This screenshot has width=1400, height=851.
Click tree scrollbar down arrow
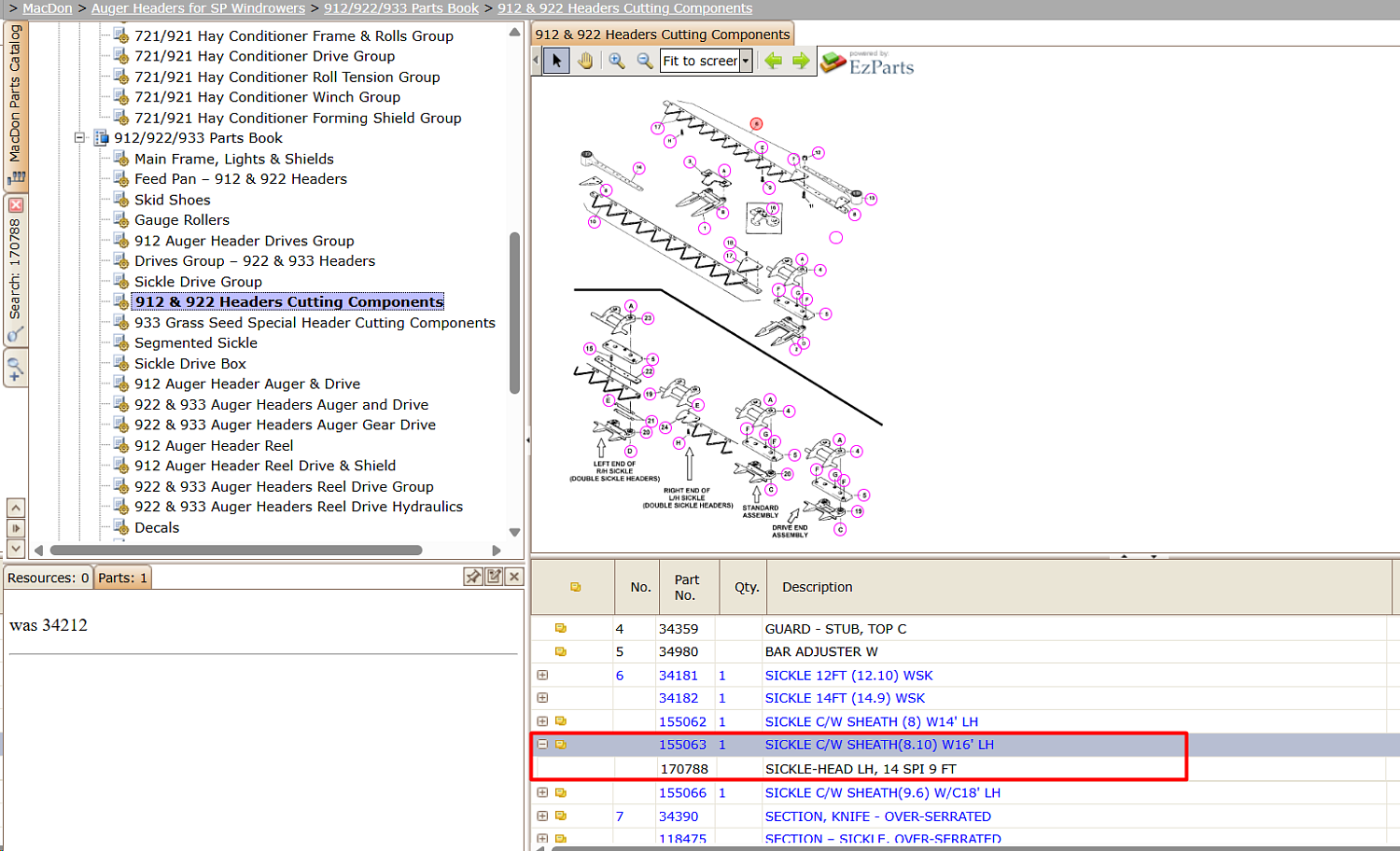pyautogui.click(x=514, y=532)
